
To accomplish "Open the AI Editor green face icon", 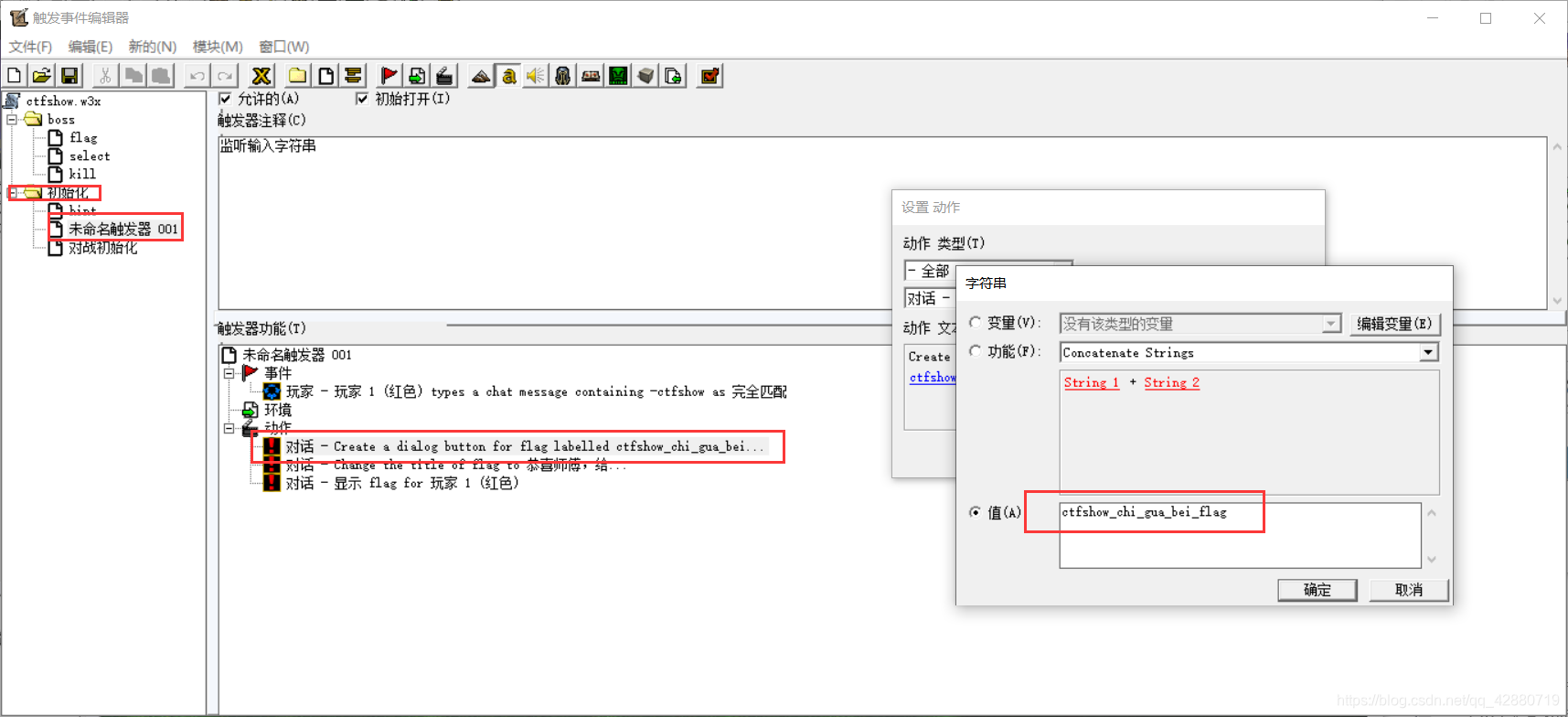I will (x=618, y=76).
